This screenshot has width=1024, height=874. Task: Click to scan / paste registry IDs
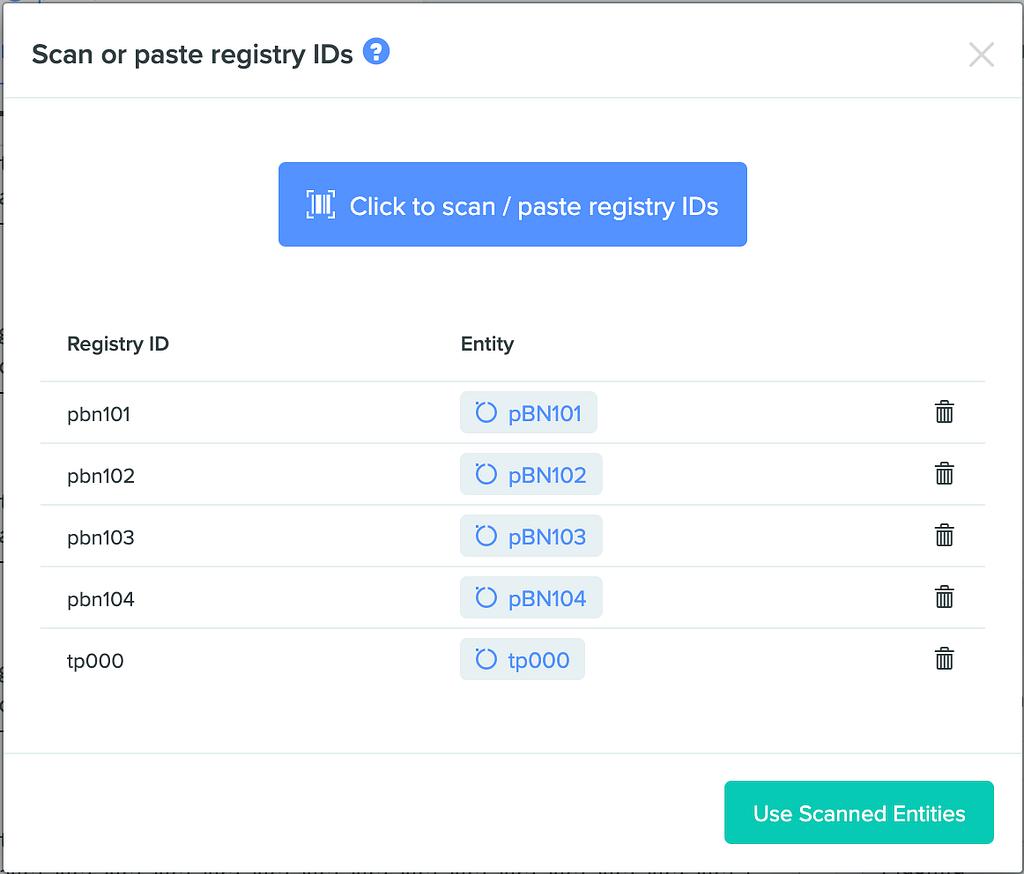click(512, 205)
